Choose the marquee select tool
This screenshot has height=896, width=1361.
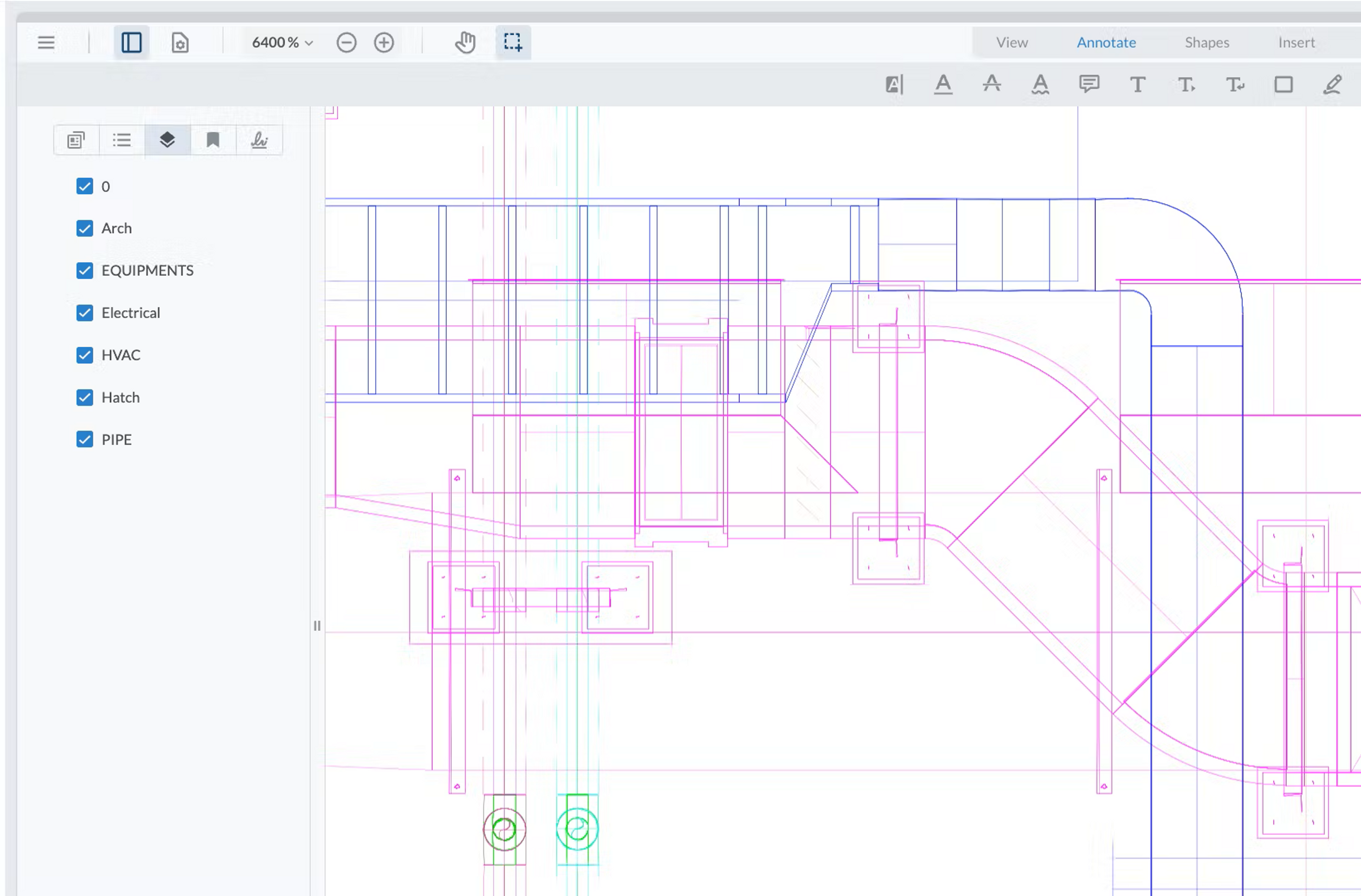513,42
